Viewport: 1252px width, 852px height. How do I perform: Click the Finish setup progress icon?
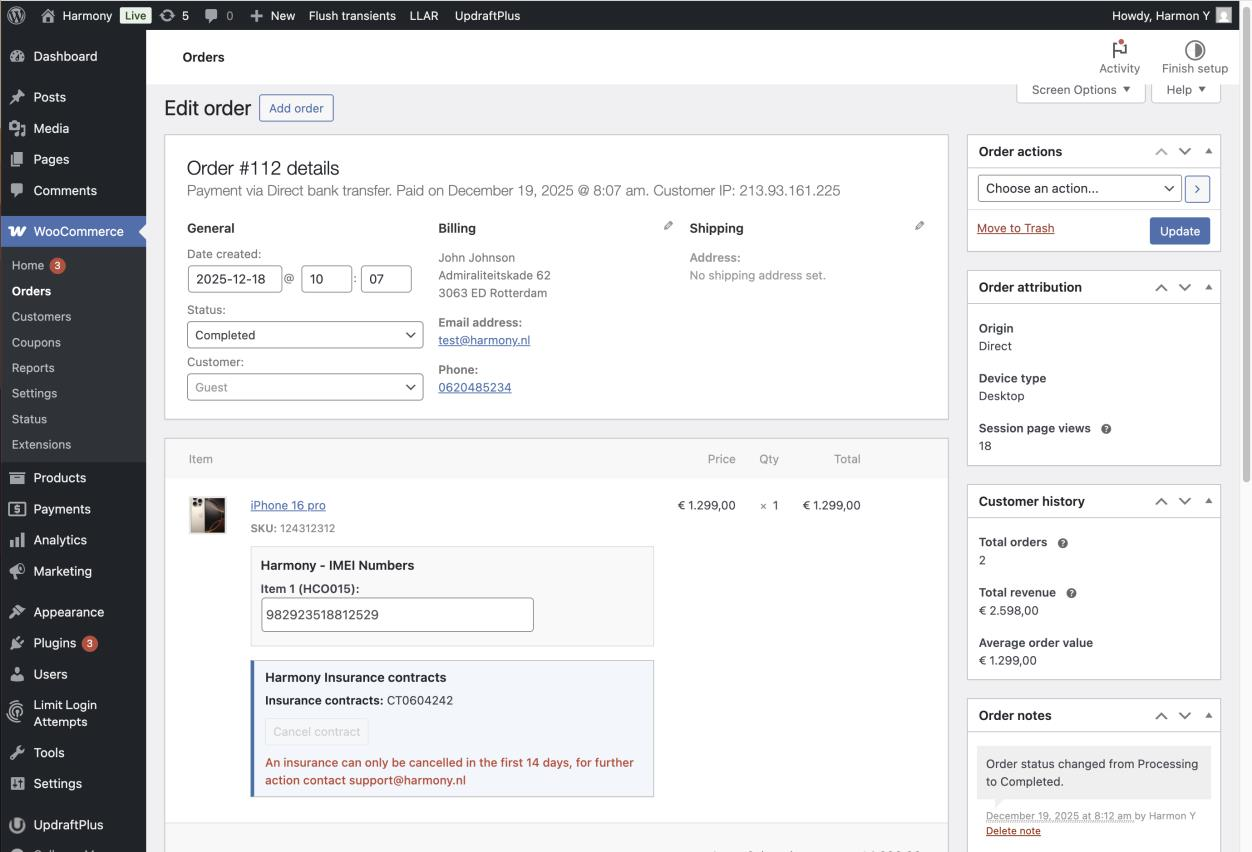pyautogui.click(x=1194, y=50)
